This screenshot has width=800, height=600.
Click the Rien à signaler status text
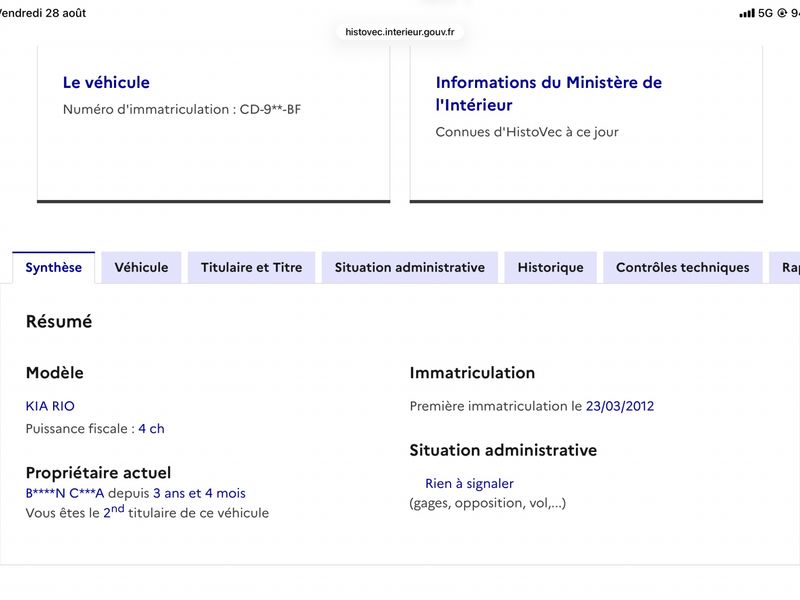pyautogui.click(x=469, y=483)
